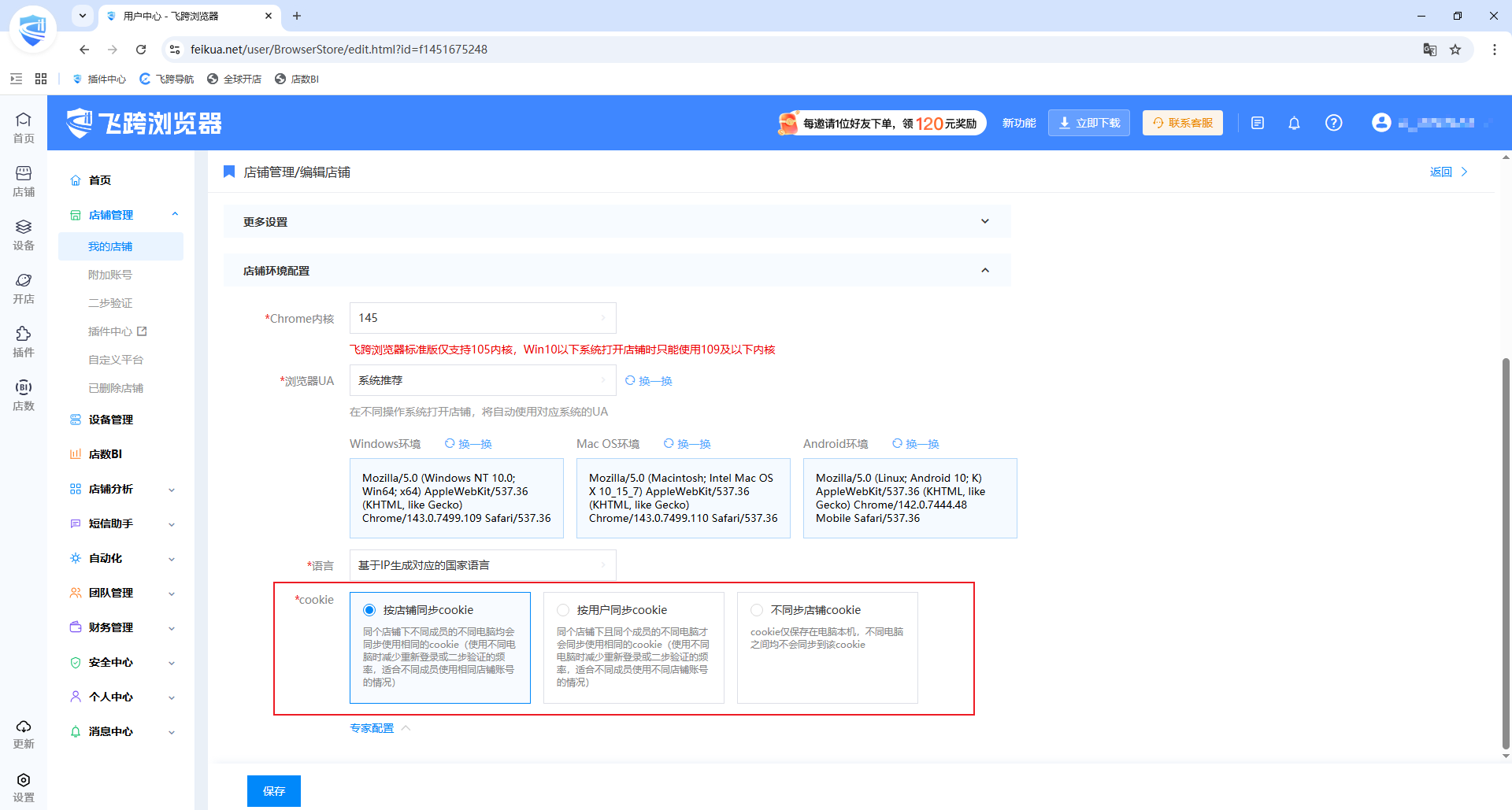
Task: Click 换一换 next to Mac OS环境
Action: (x=687, y=444)
